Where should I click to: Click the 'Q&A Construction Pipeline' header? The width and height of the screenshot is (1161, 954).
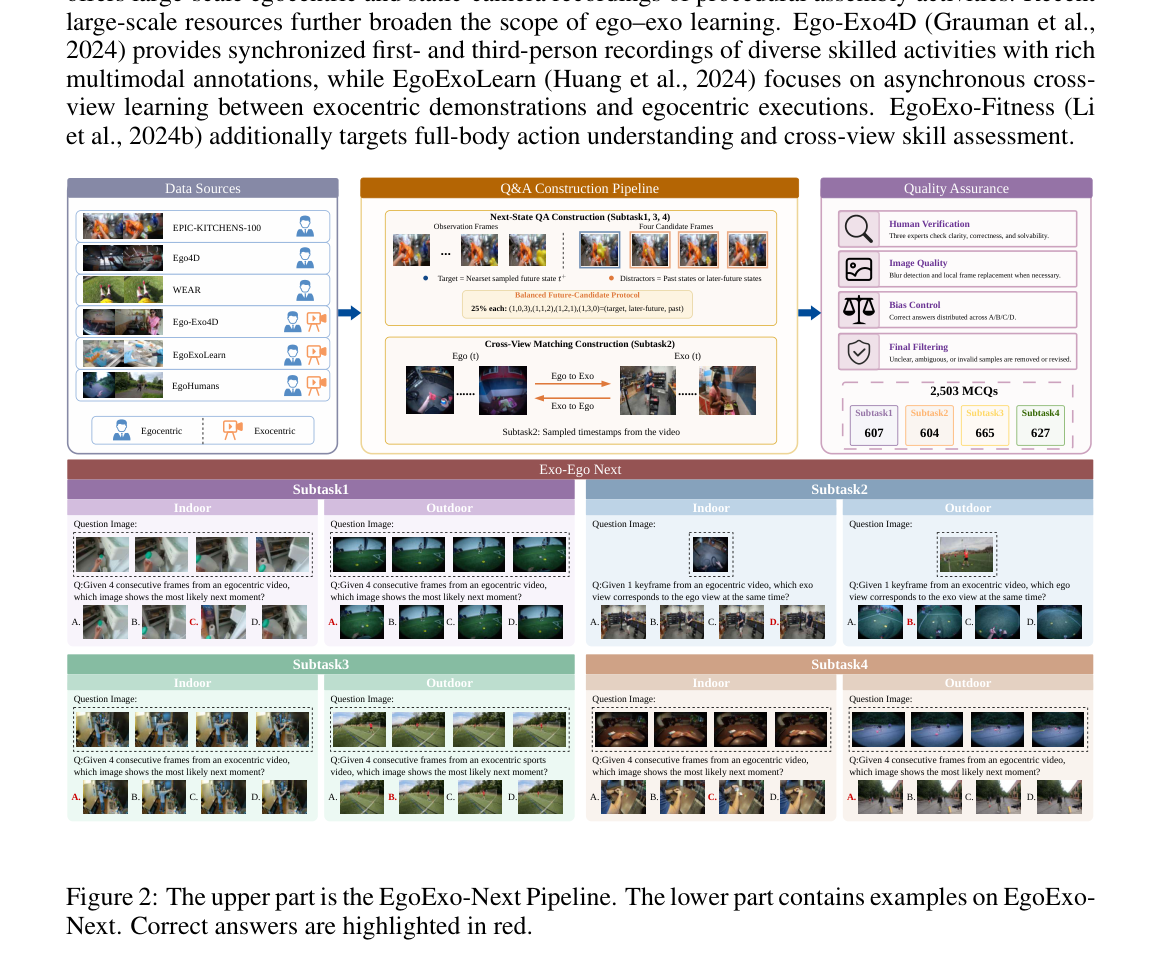click(579, 188)
